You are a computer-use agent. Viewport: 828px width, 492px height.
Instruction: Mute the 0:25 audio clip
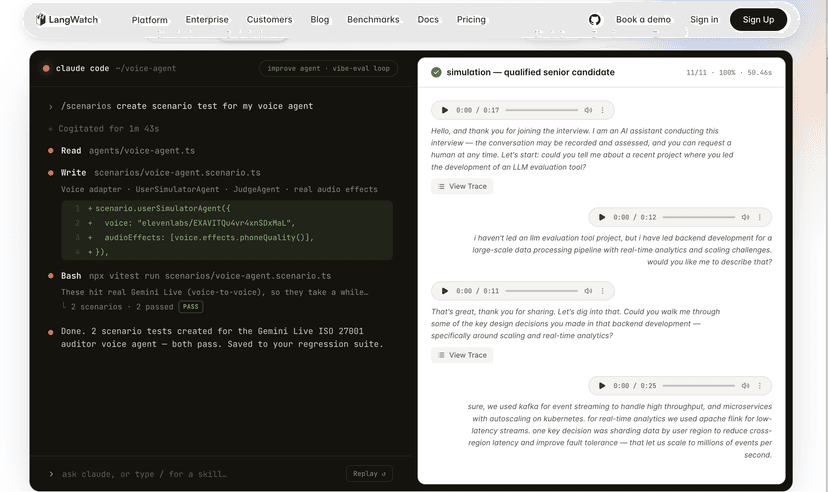[x=746, y=386]
